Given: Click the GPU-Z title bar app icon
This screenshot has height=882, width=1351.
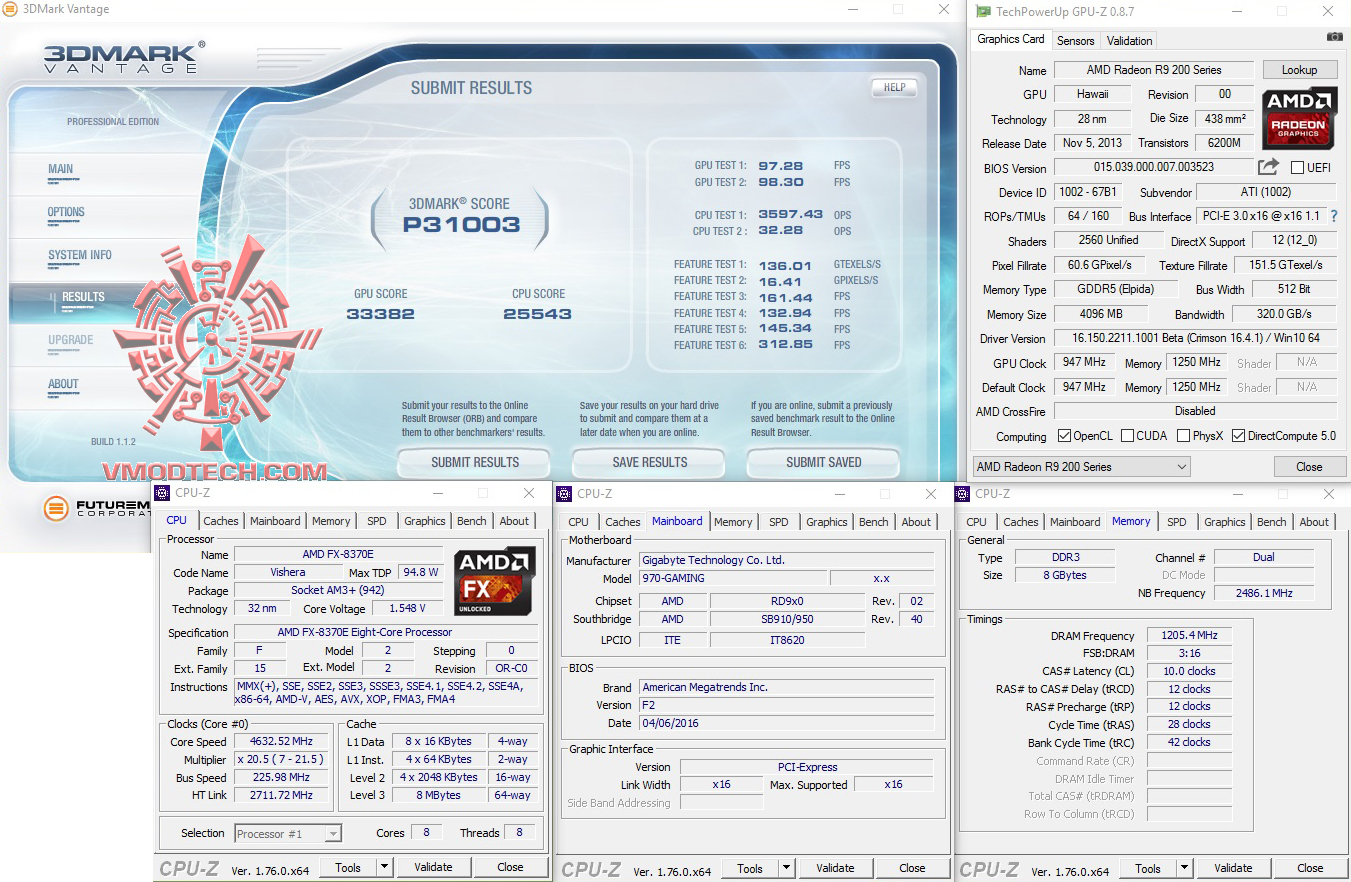Looking at the screenshot, I should point(983,11).
